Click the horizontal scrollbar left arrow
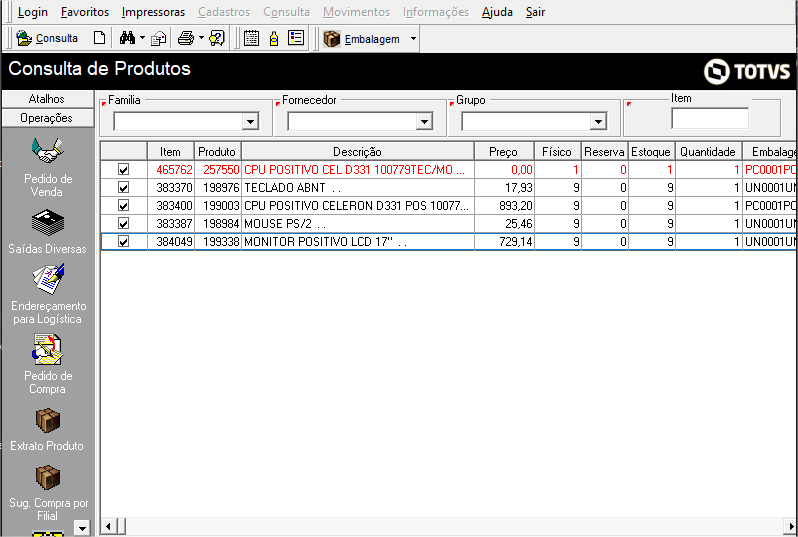798x537 pixels. [x=108, y=526]
